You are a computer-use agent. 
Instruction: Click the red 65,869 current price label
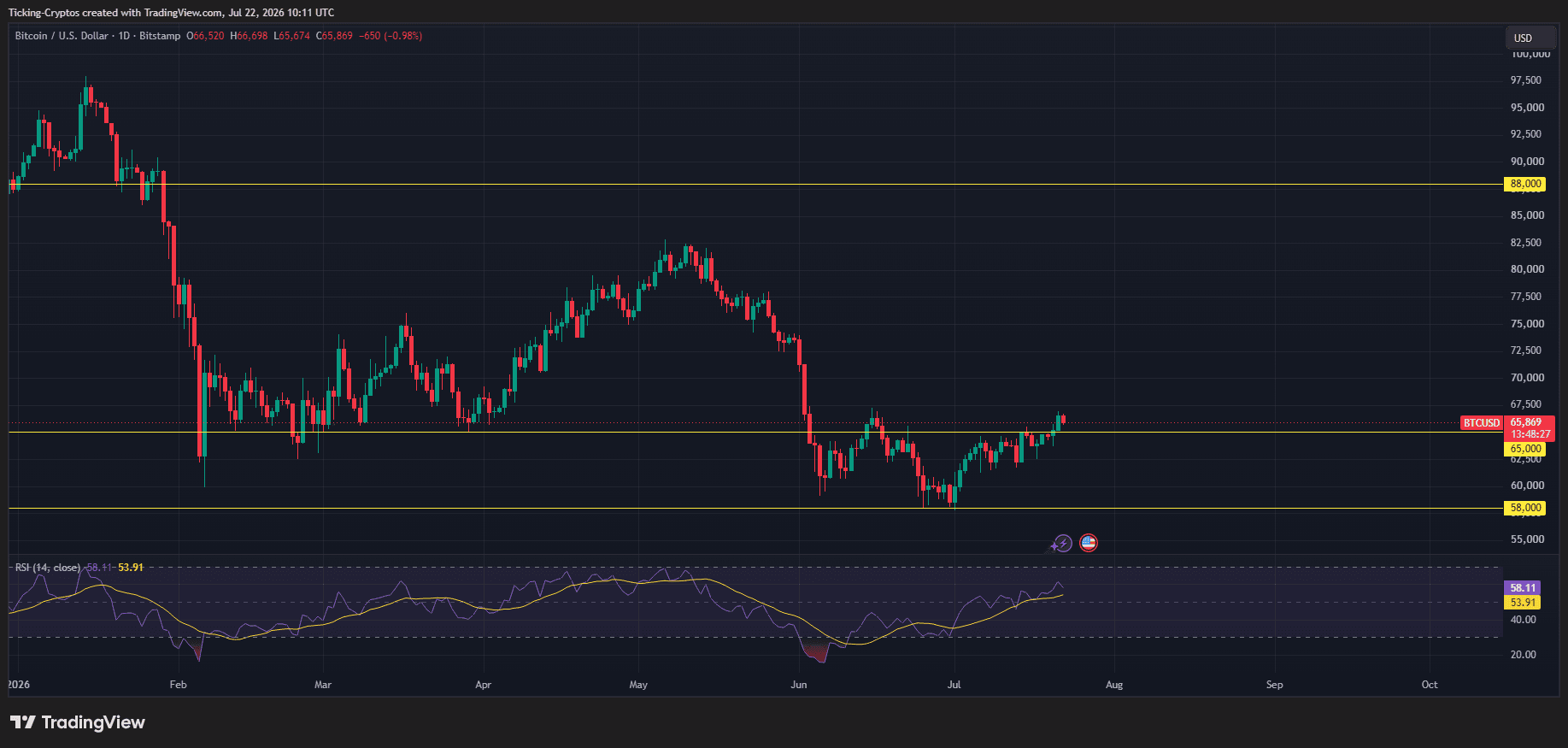(x=1526, y=422)
